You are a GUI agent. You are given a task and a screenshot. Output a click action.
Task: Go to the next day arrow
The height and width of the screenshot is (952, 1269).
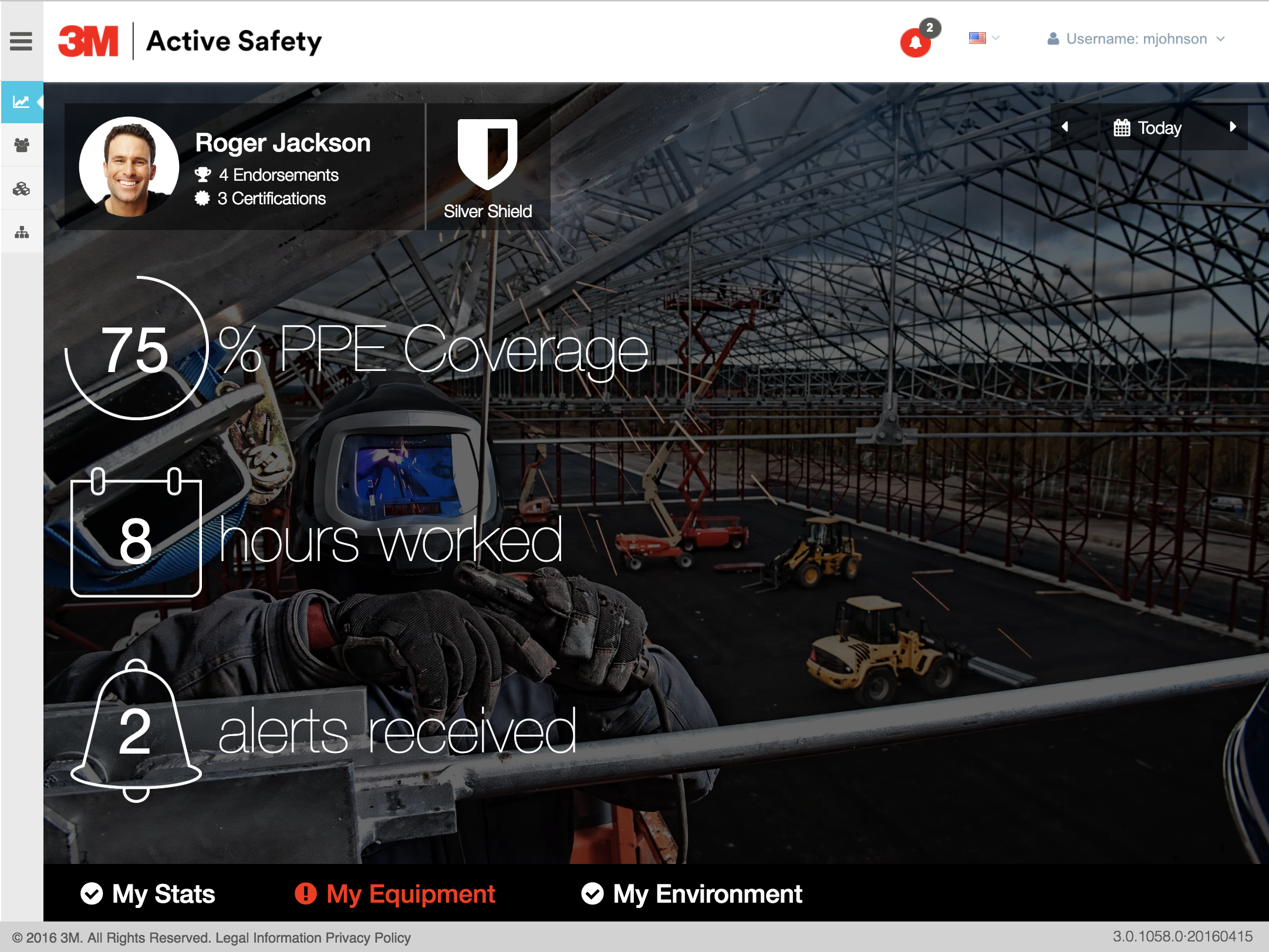point(1233,127)
